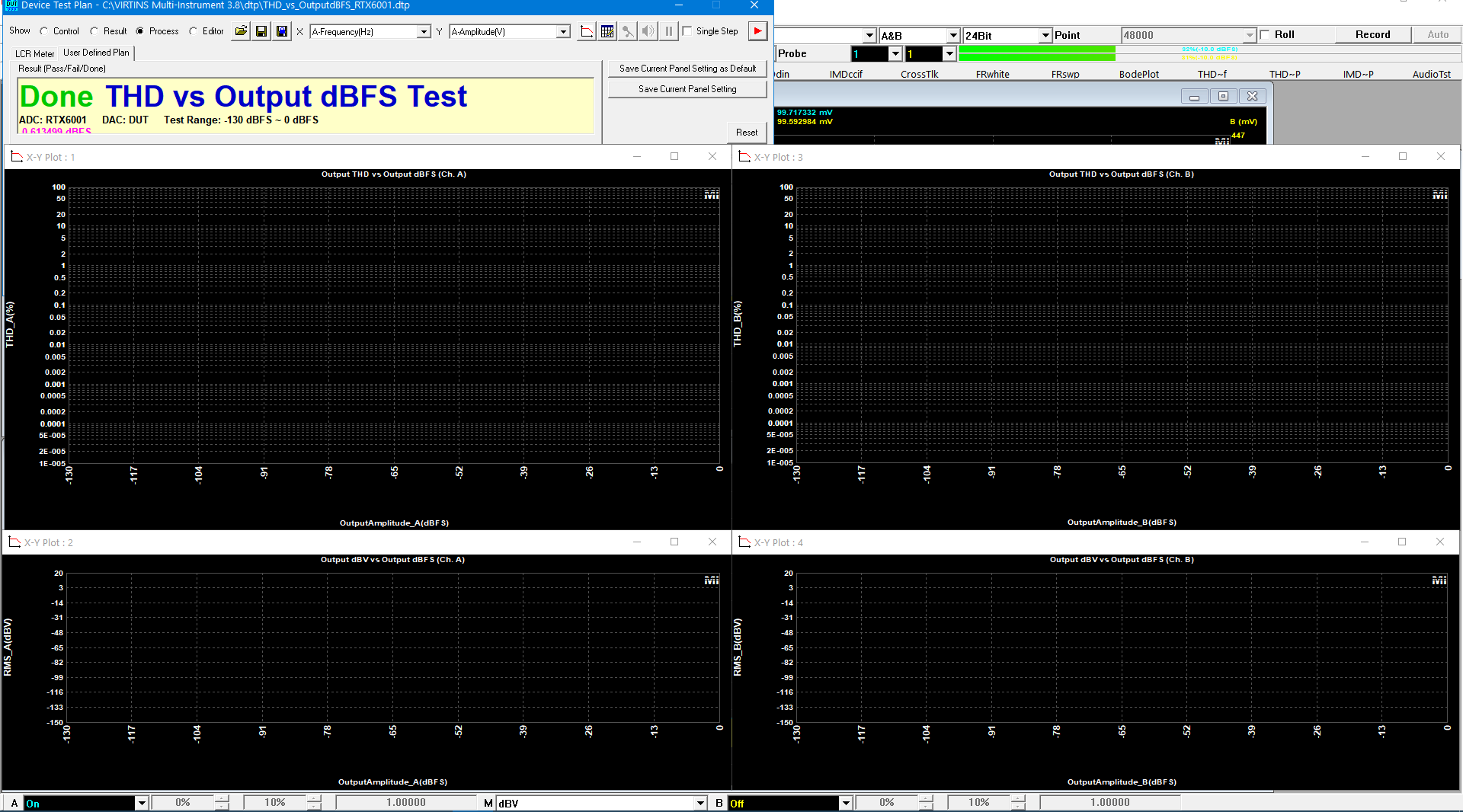Switch to the User Defined Plan tab

(96, 53)
